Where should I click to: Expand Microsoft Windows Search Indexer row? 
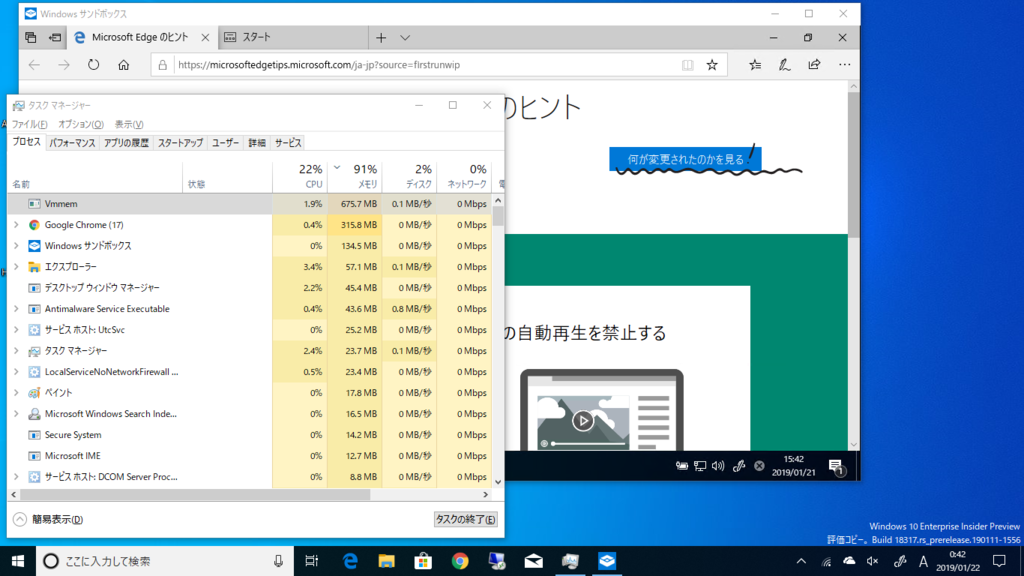click(x=16, y=413)
